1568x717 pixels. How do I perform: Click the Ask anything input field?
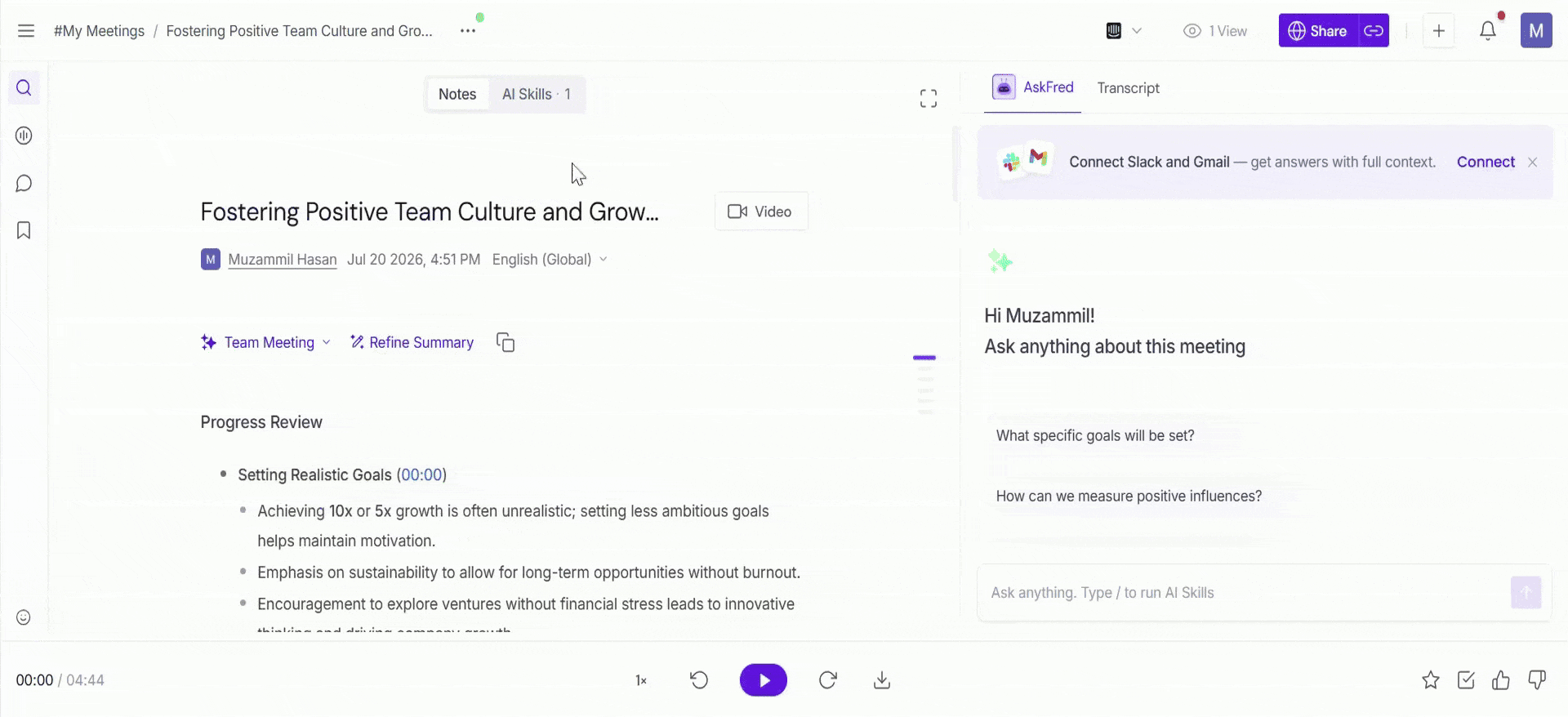pos(1241,593)
